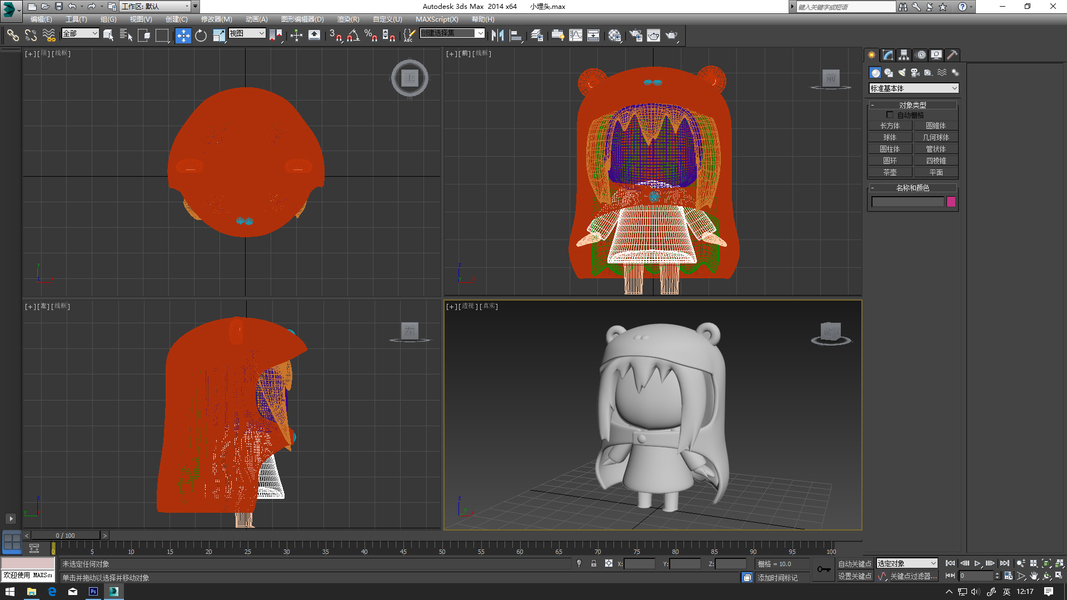Open the named selection sets dropdown
1067x600 pixels.
click(x=453, y=33)
